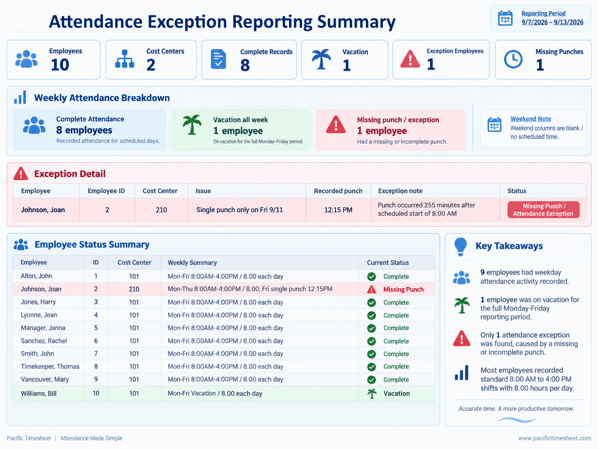Click the lightbulb icon beside Key Takeaways
Image resolution: width=598 pixels, height=449 pixels.
460,246
